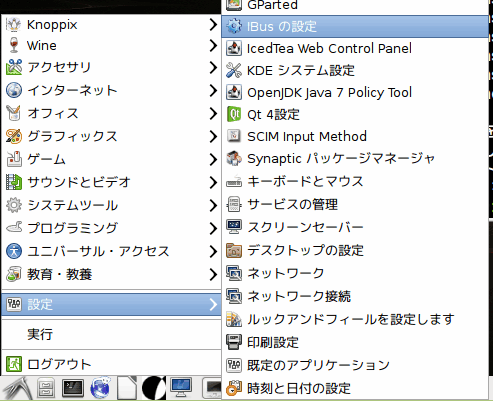Image resolution: width=493 pixels, height=401 pixels.
Task: Open サービスの管理
Action: tap(355, 204)
